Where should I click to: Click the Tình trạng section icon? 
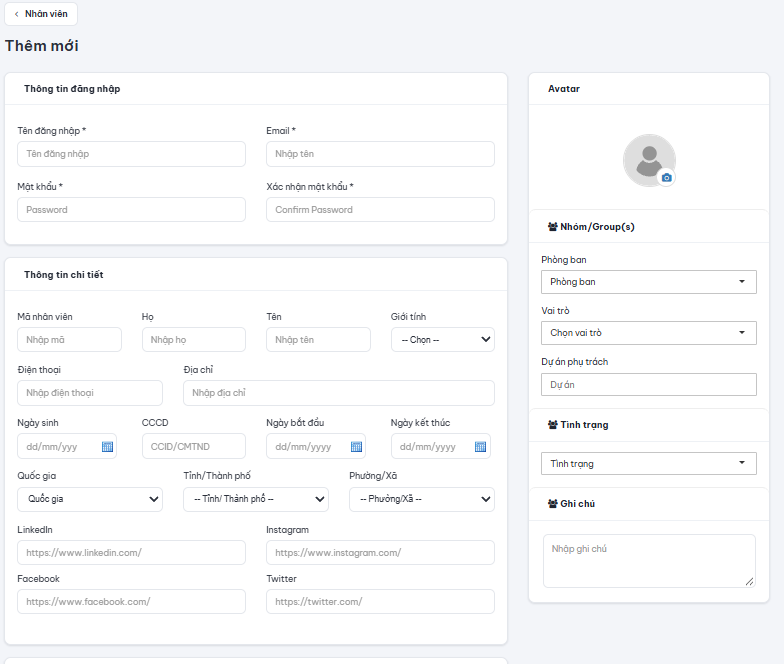tap(552, 424)
